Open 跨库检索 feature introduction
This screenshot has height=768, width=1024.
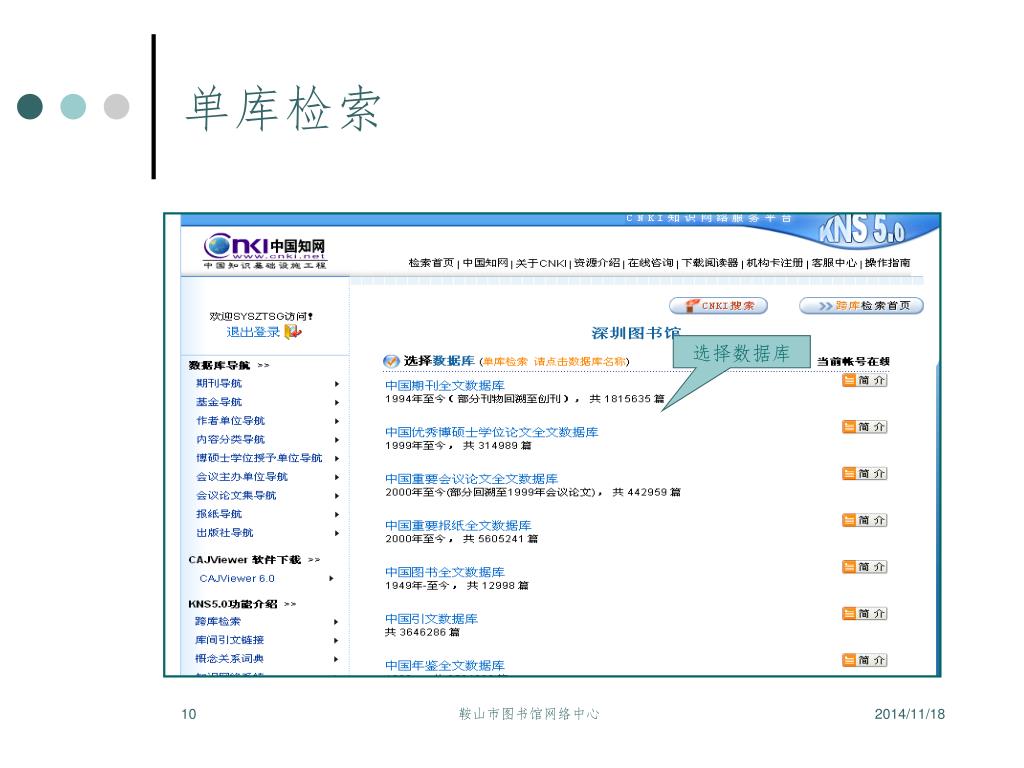coord(217,621)
